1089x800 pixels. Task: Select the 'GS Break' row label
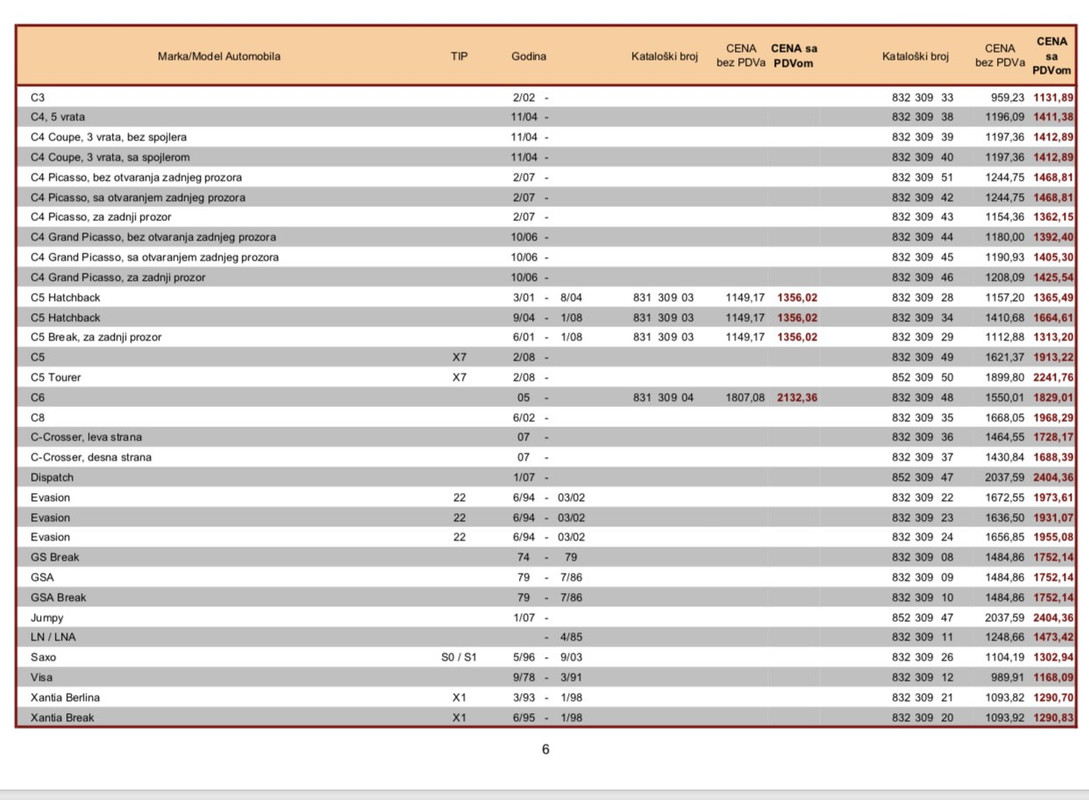pos(55,557)
